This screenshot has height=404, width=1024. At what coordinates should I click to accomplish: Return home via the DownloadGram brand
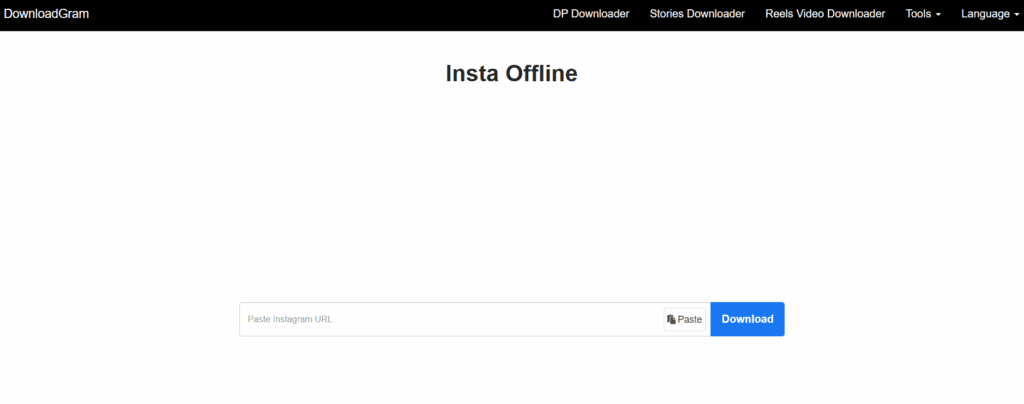pos(47,14)
